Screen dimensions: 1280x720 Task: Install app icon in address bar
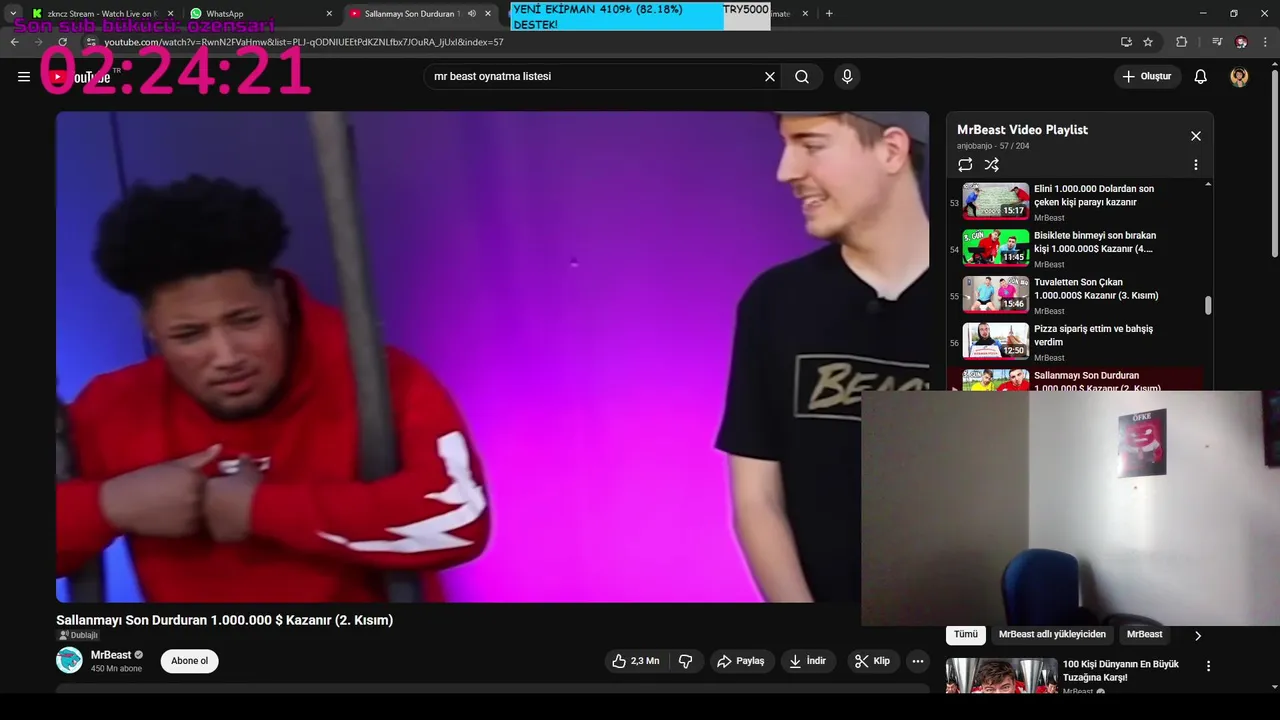tap(1126, 42)
